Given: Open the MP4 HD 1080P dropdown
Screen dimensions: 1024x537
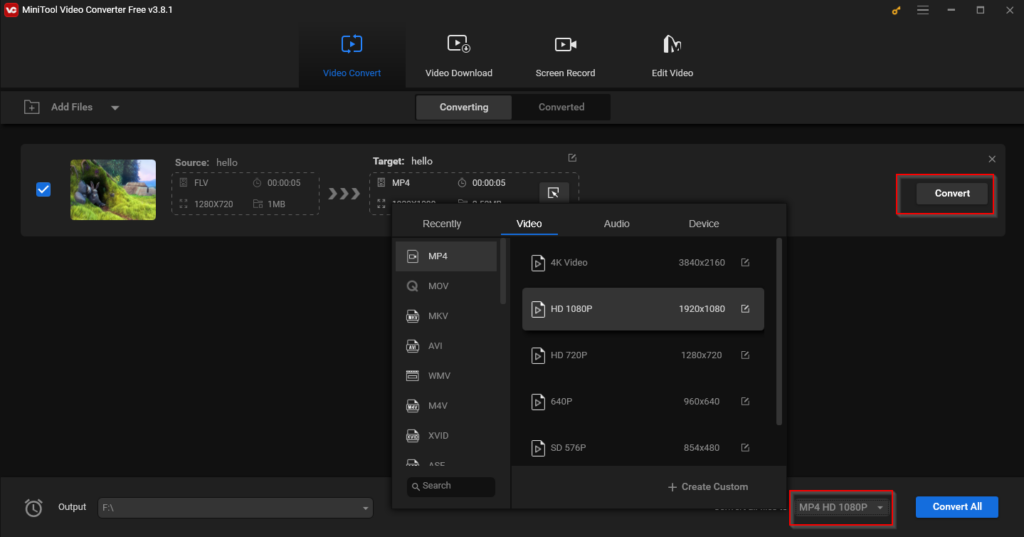Looking at the screenshot, I should (841, 508).
